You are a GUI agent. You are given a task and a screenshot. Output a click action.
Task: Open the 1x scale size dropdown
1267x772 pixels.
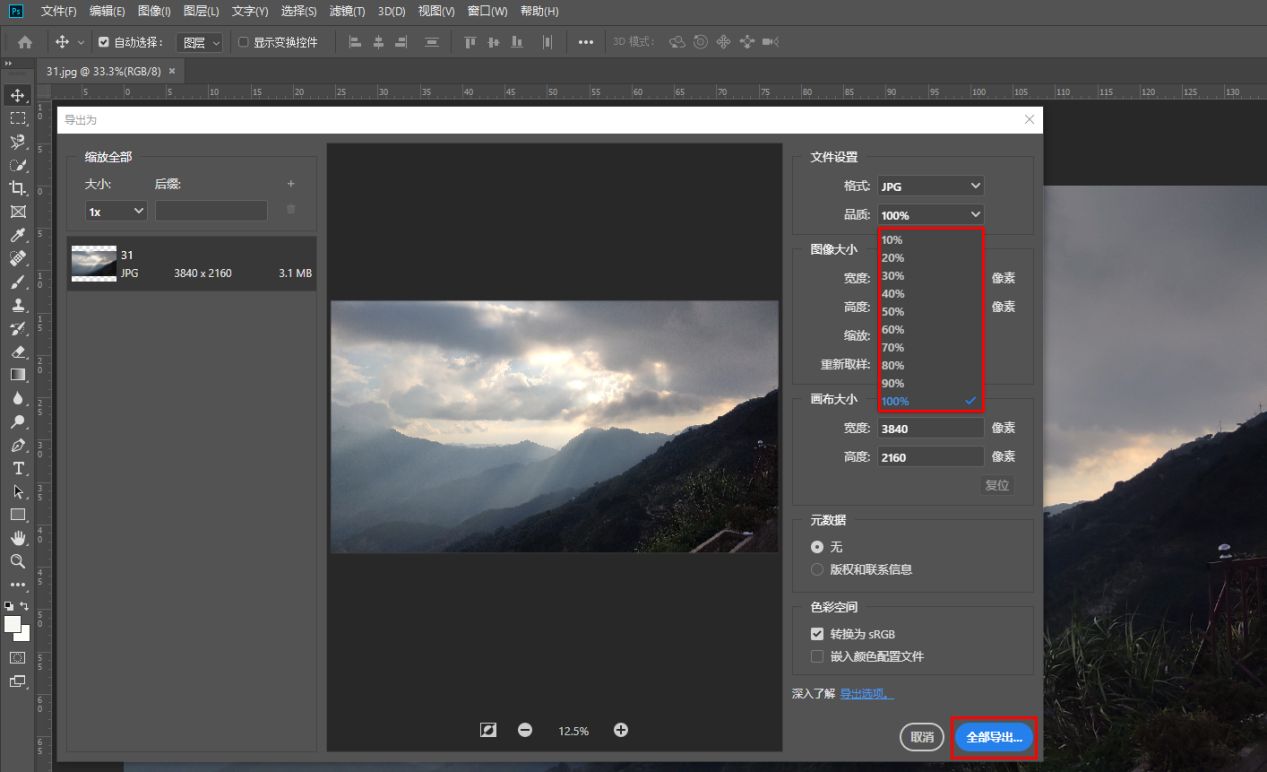click(116, 211)
